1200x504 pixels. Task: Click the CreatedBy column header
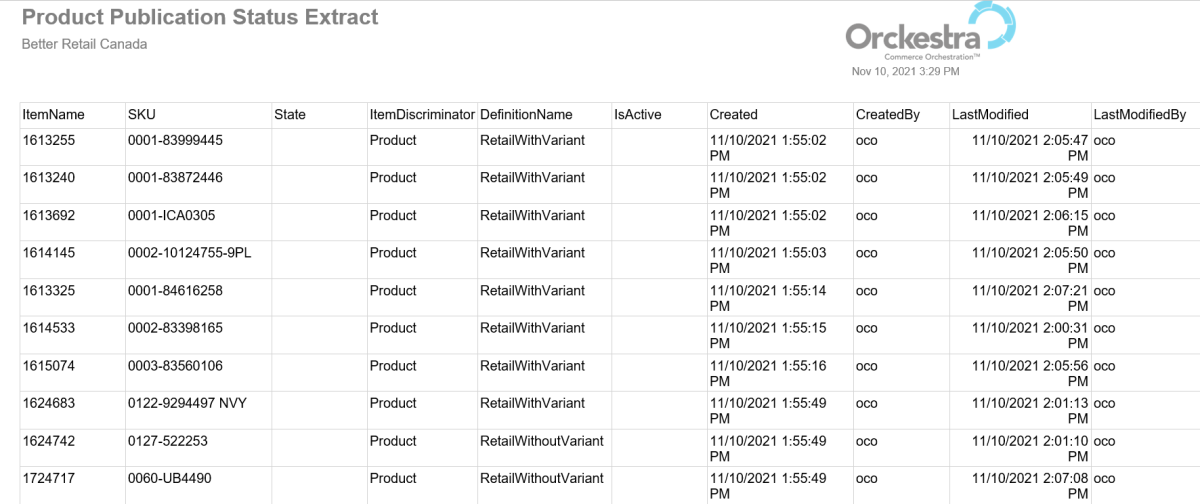(x=888, y=115)
